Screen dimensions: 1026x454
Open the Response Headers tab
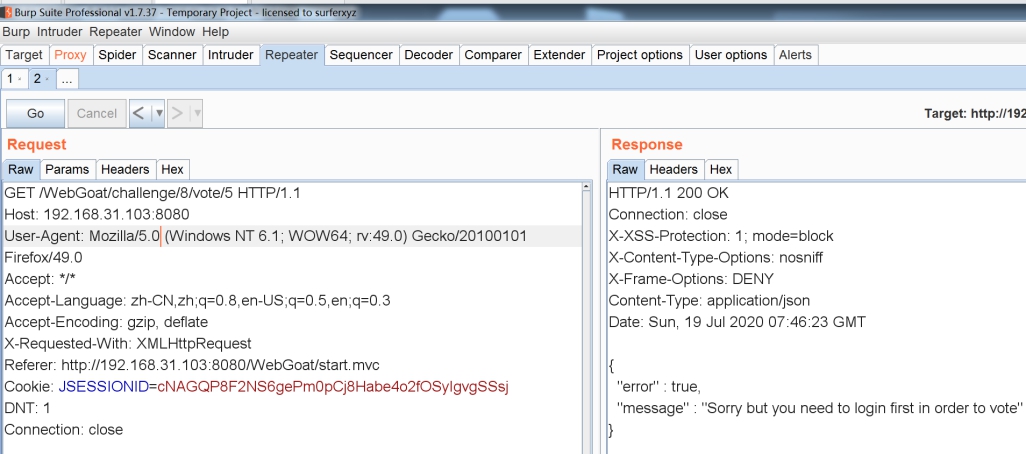click(x=673, y=169)
